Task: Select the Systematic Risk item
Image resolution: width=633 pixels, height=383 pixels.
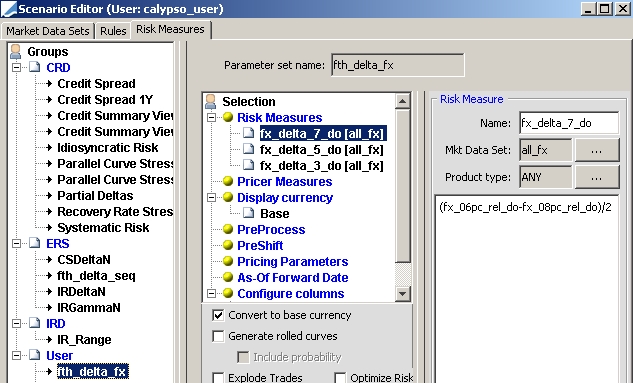Action: [x=103, y=227]
